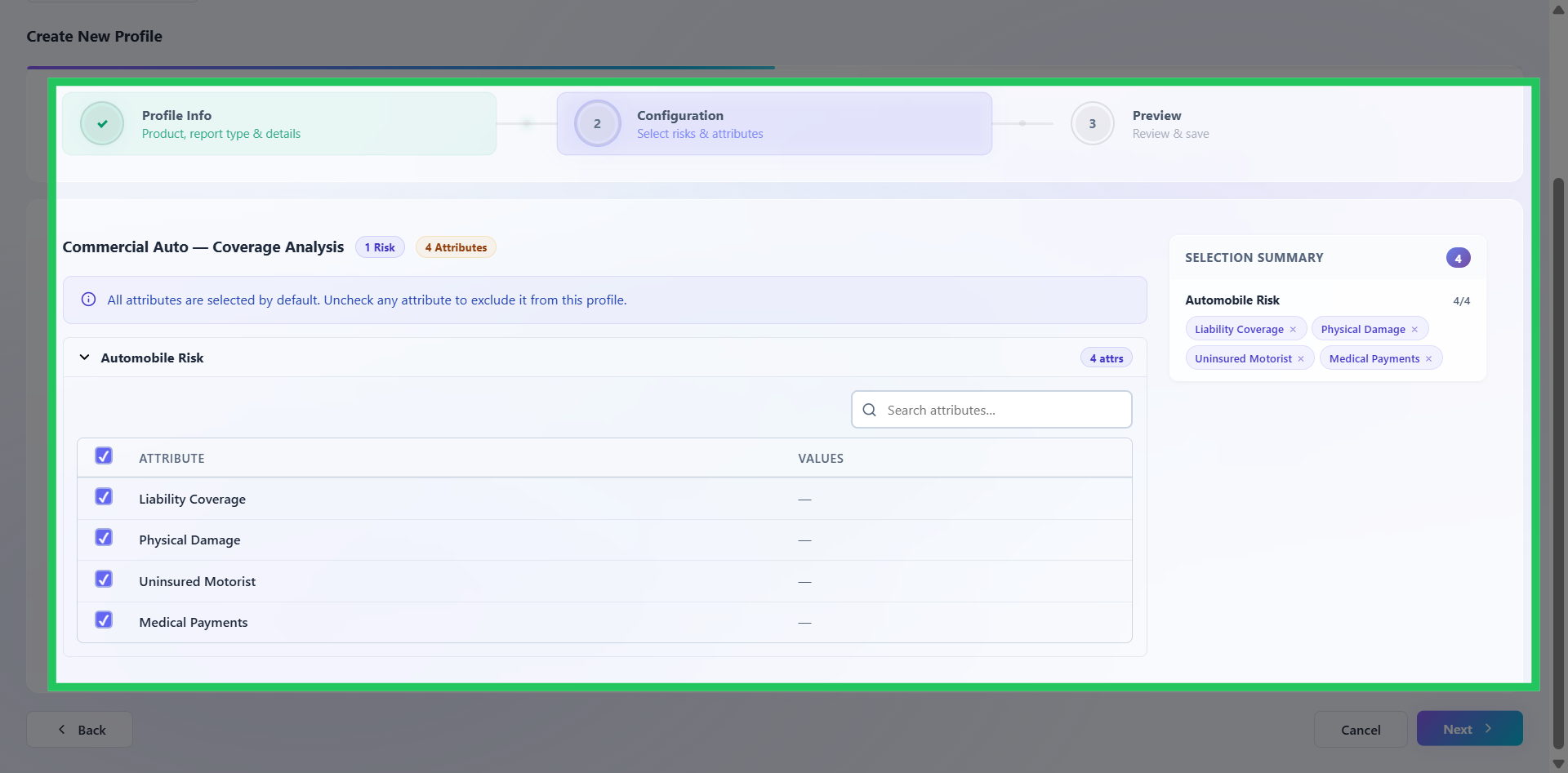Proceed with the Next button
Screen dimensions: 1568x773
click(x=1469, y=729)
